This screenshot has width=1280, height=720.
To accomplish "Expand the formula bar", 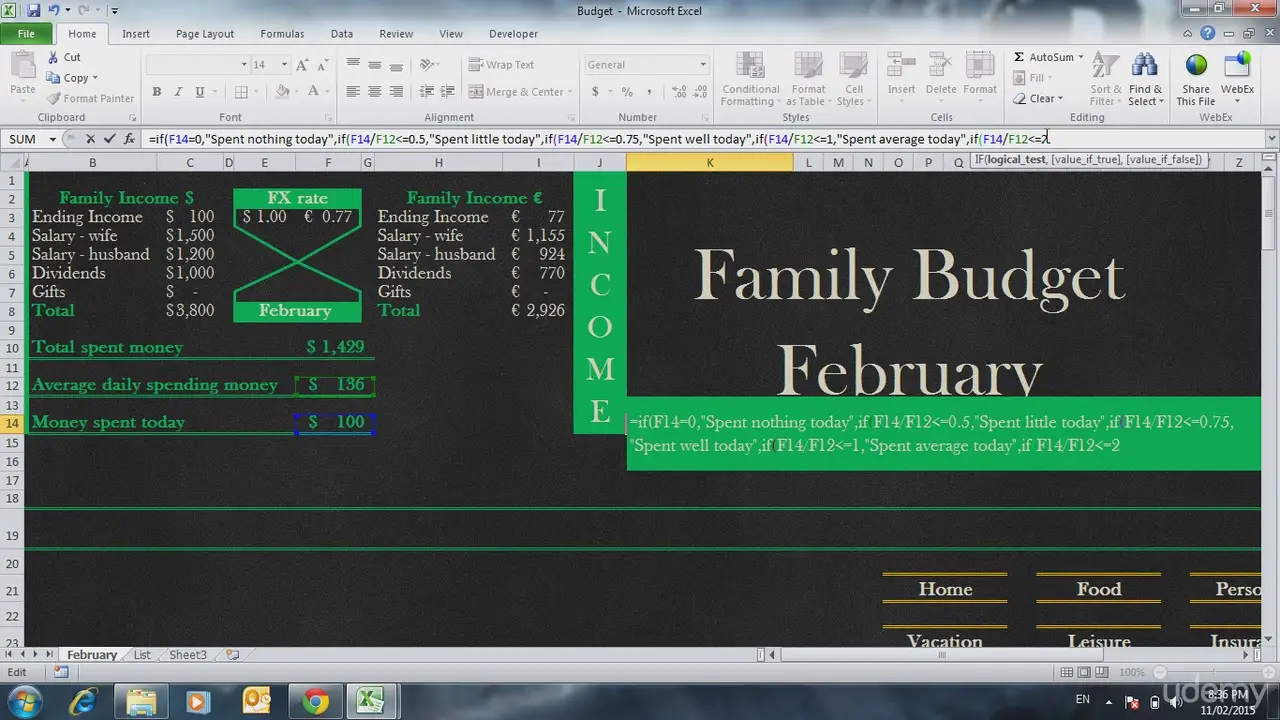I will (x=1272, y=139).
